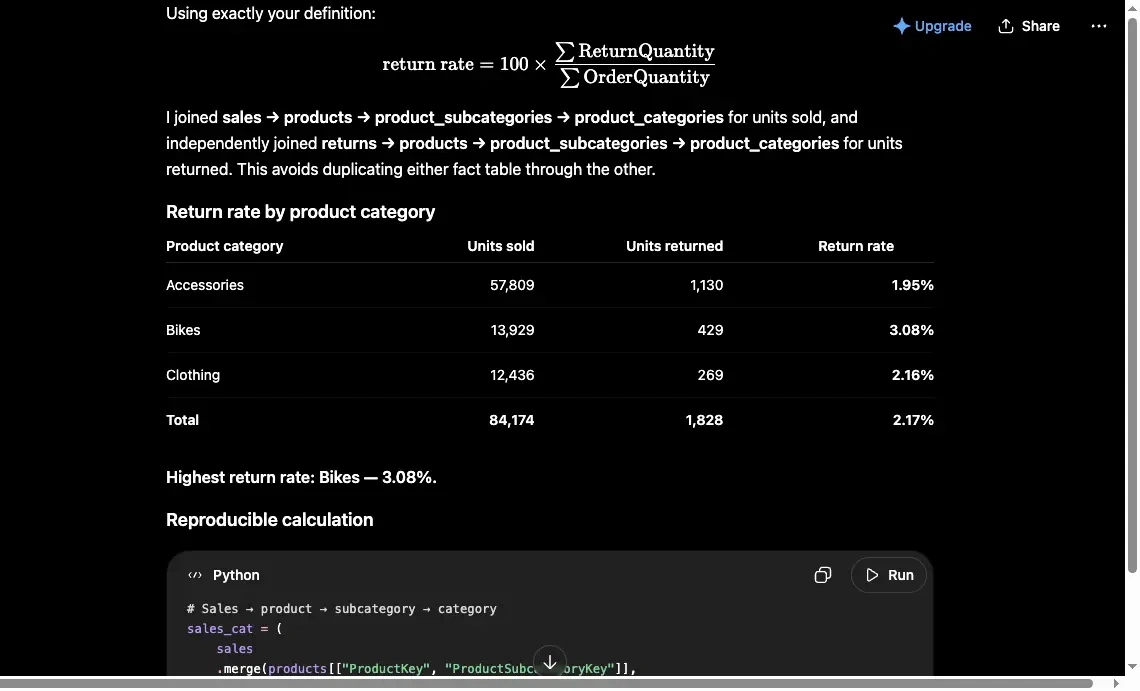The height and width of the screenshot is (691, 1140).
Task: Click the return rate 1.95%
Action: (x=912, y=285)
